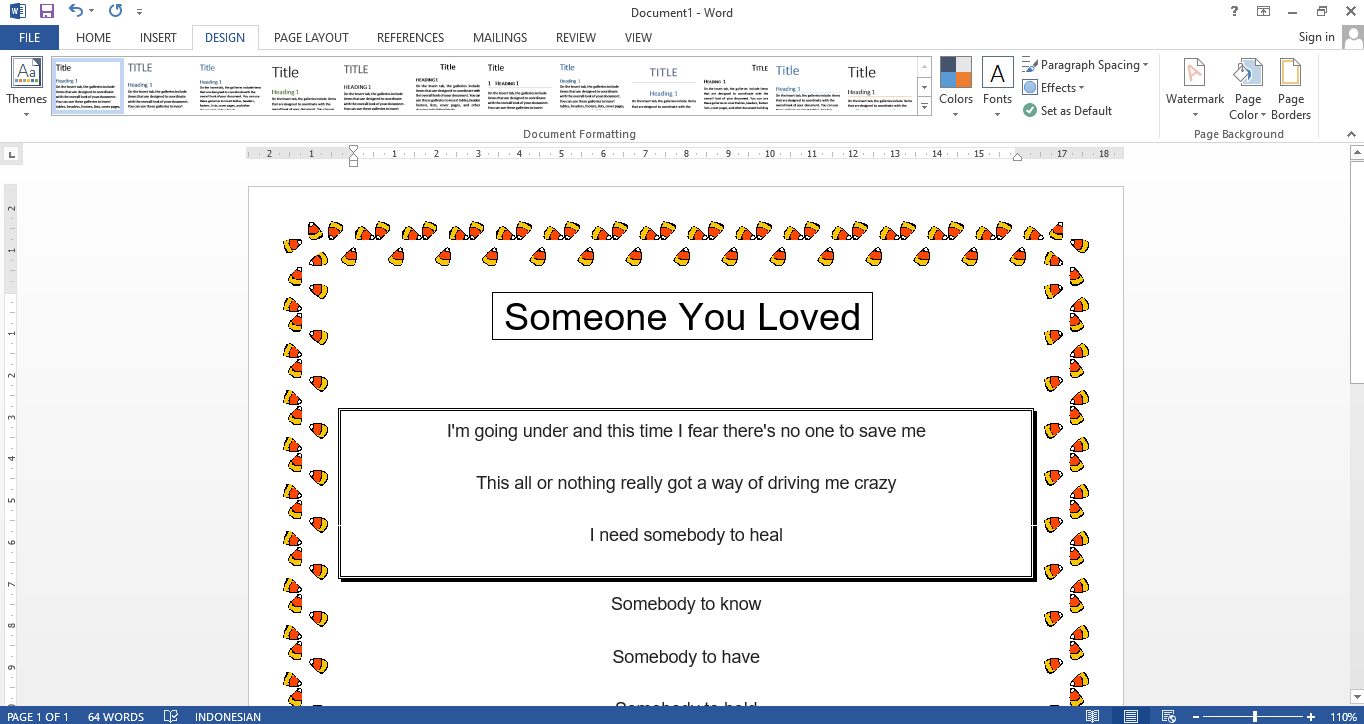The height and width of the screenshot is (724, 1364).
Task: Click 64 WORDS word count
Action: (x=116, y=716)
